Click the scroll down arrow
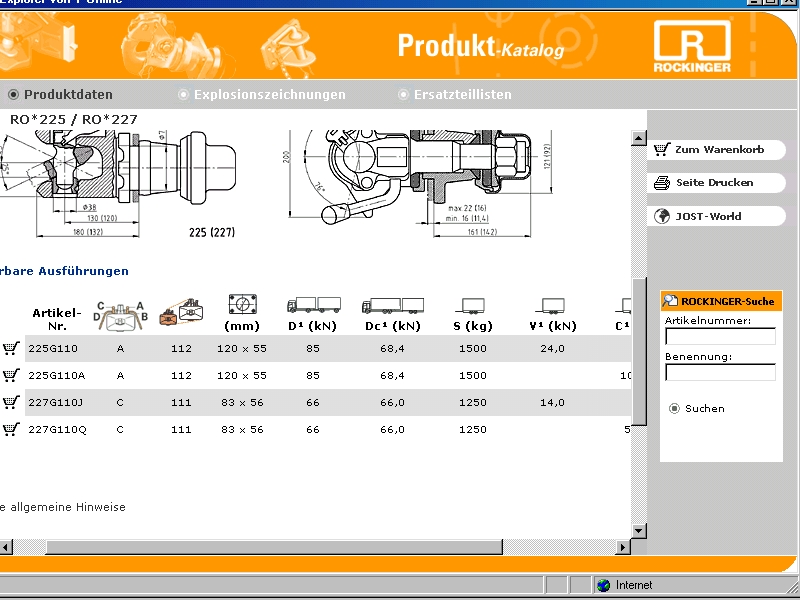Image resolution: width=800 pixels, height=600 pixels. click(639, 527)
